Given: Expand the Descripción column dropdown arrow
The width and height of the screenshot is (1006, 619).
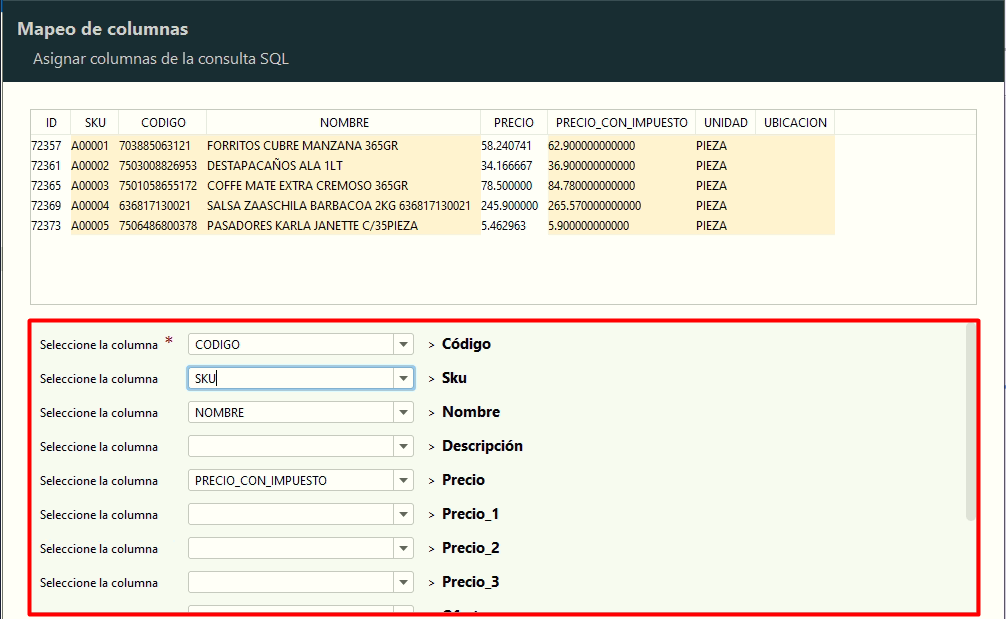Looking at the screenshot, I should pyautogui.click(x=403, y=446).
